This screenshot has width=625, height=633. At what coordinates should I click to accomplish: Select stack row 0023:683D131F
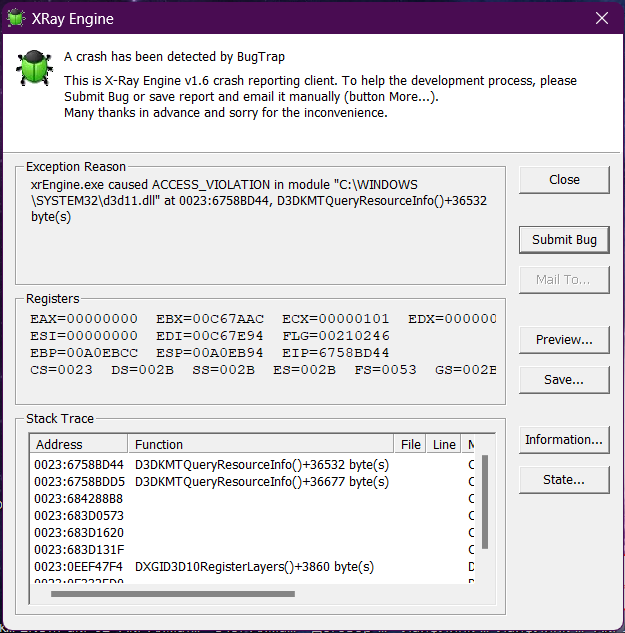pyautogui.click(x=252, y=549)
